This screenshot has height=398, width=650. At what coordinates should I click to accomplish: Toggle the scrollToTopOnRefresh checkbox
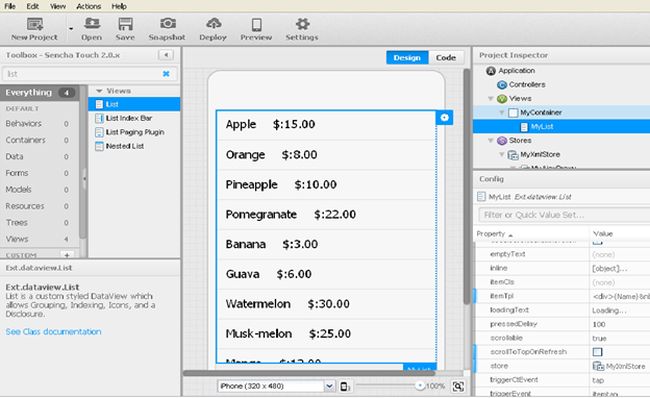point(597,352)
